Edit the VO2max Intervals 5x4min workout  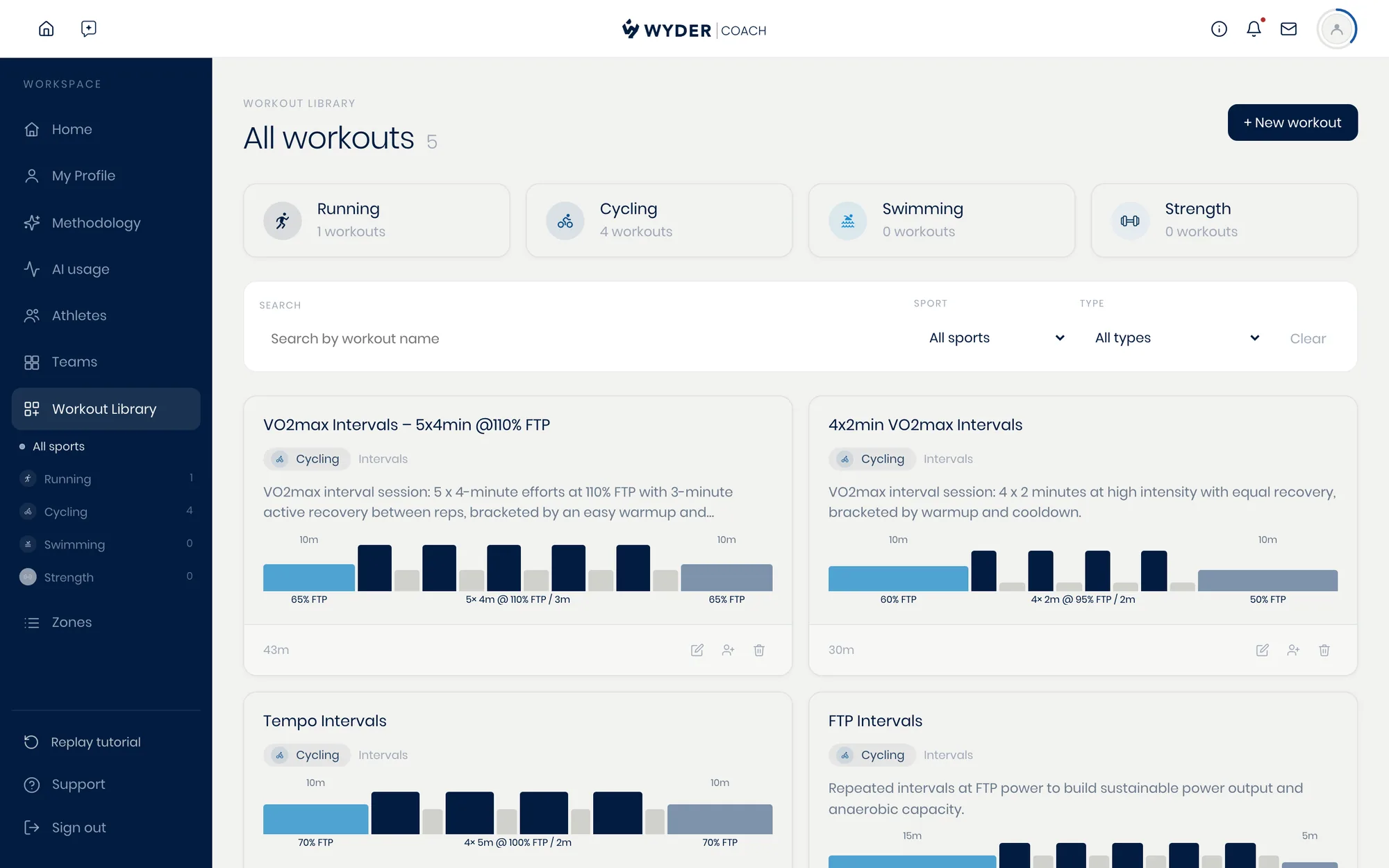pyautogui.click(x=697, y=650)
